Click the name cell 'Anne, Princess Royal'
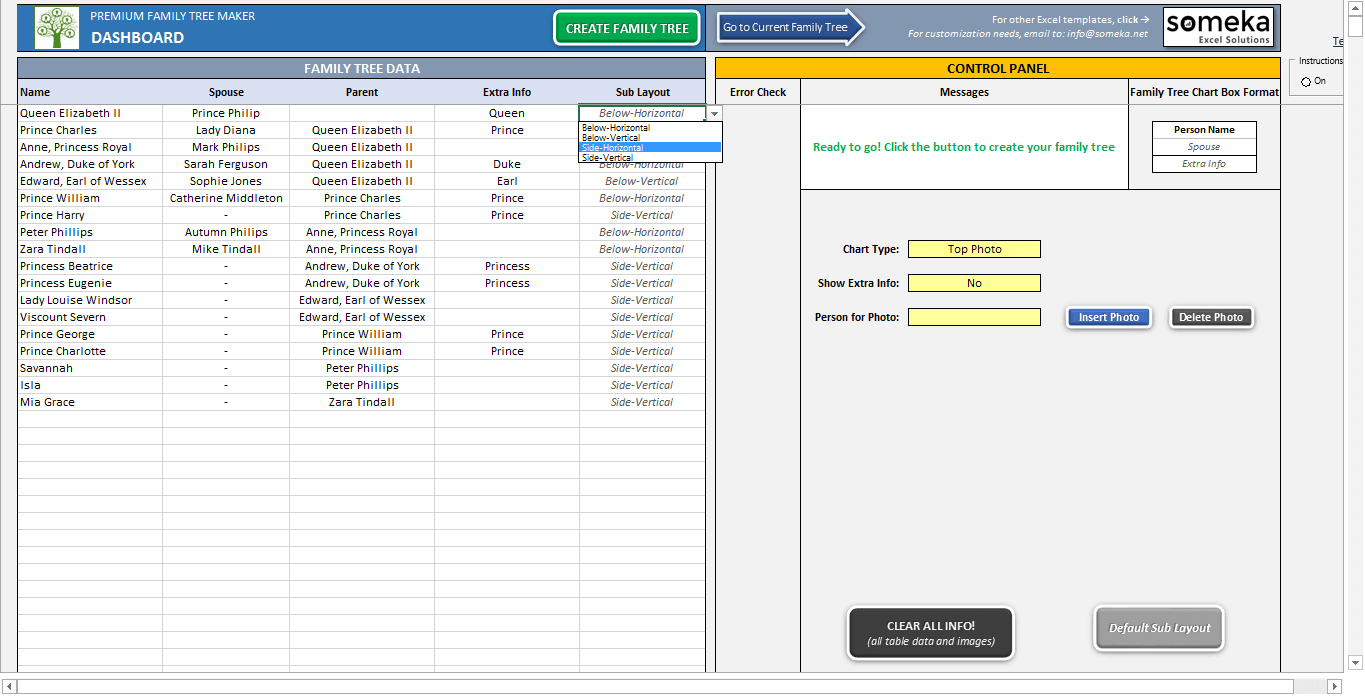The width and height of the screenshot is (1365, 700). [x=90, y=147]
